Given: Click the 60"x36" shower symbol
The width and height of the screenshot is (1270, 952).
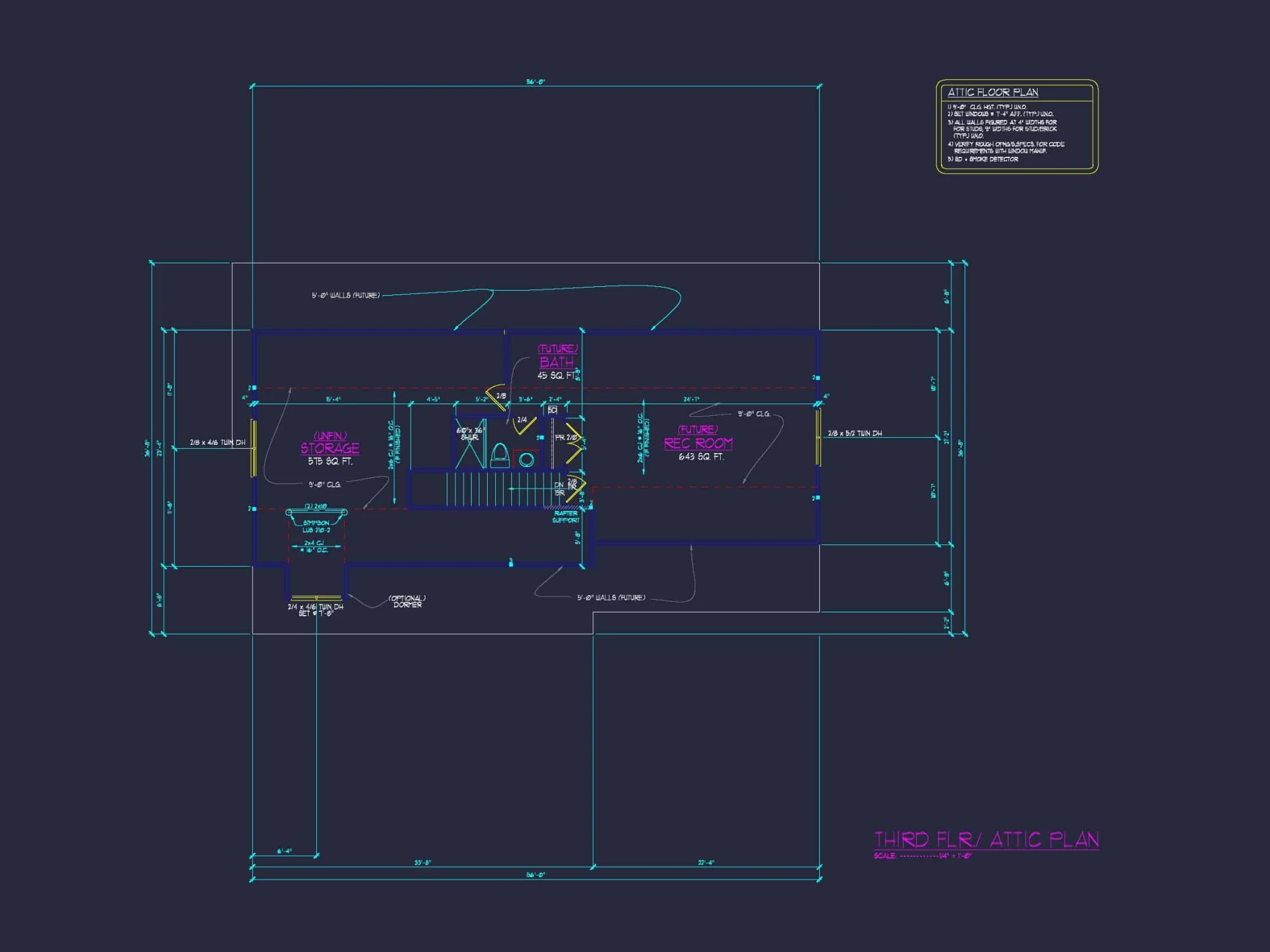Looking at the screenshot, I should pyautogui.click(x=469, y=444).
